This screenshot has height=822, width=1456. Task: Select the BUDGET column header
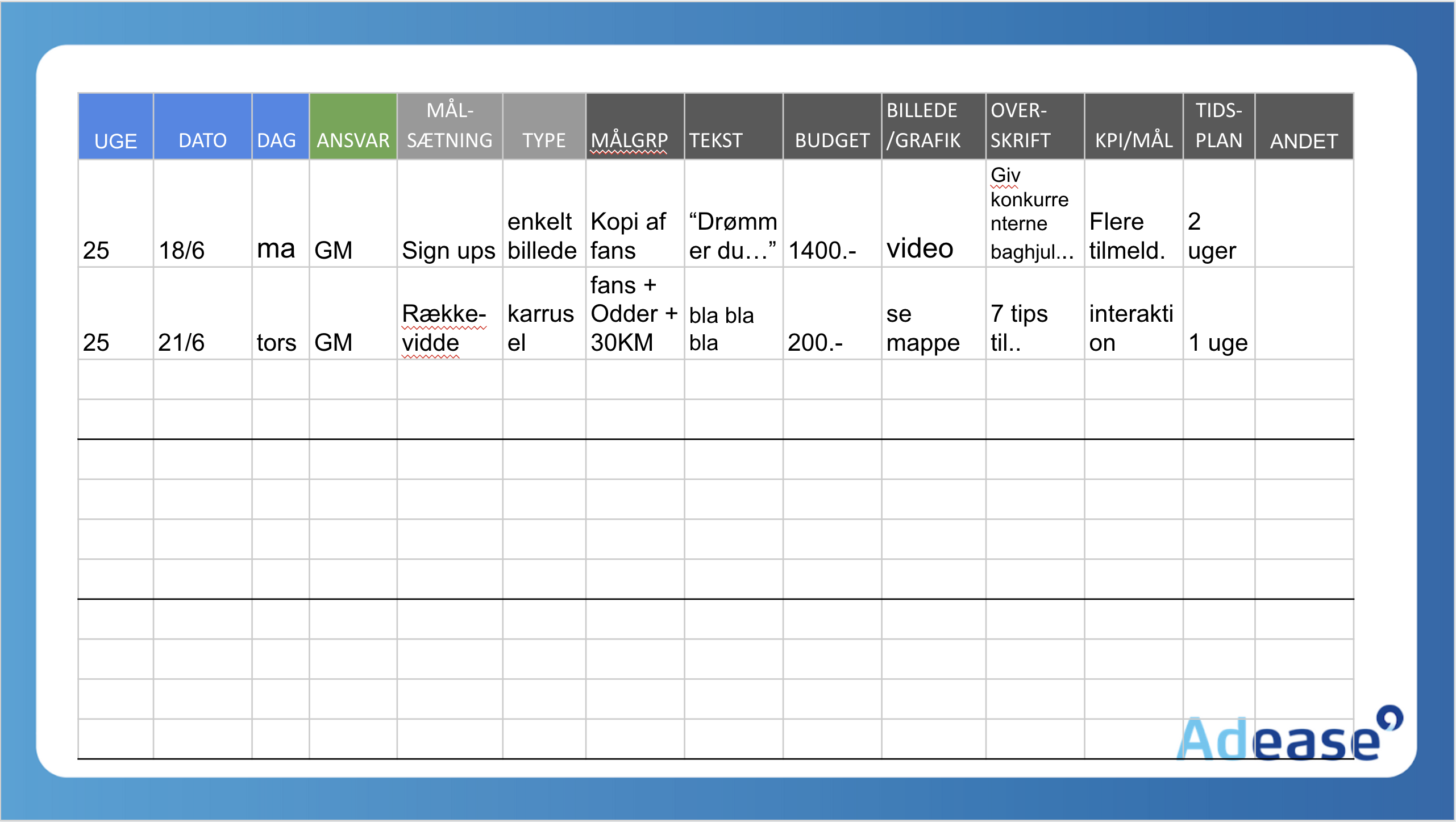point(831,127)
